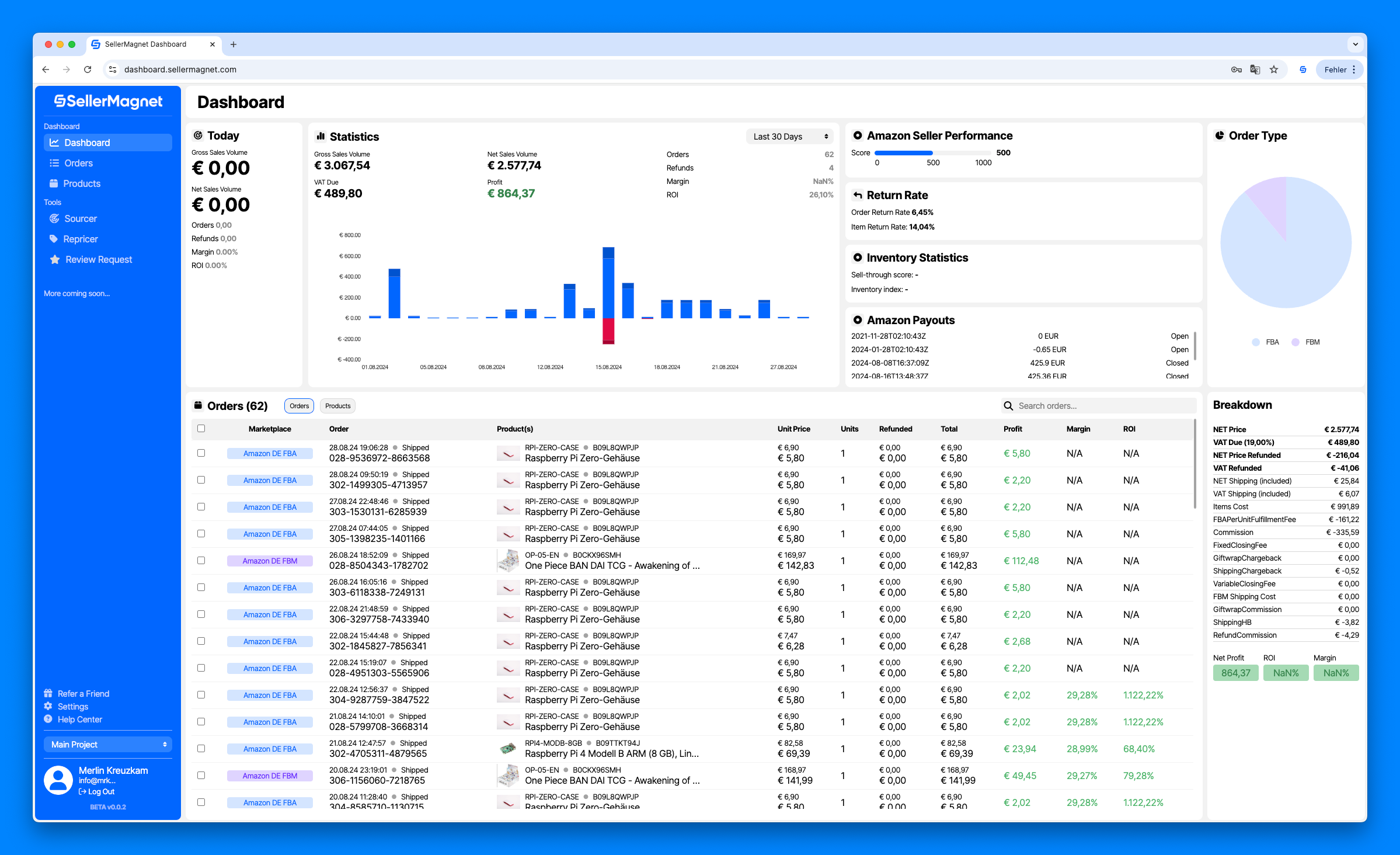Check order 028-9536972-8663568 checkbox

pyautogui.click(x=201, y=453)
